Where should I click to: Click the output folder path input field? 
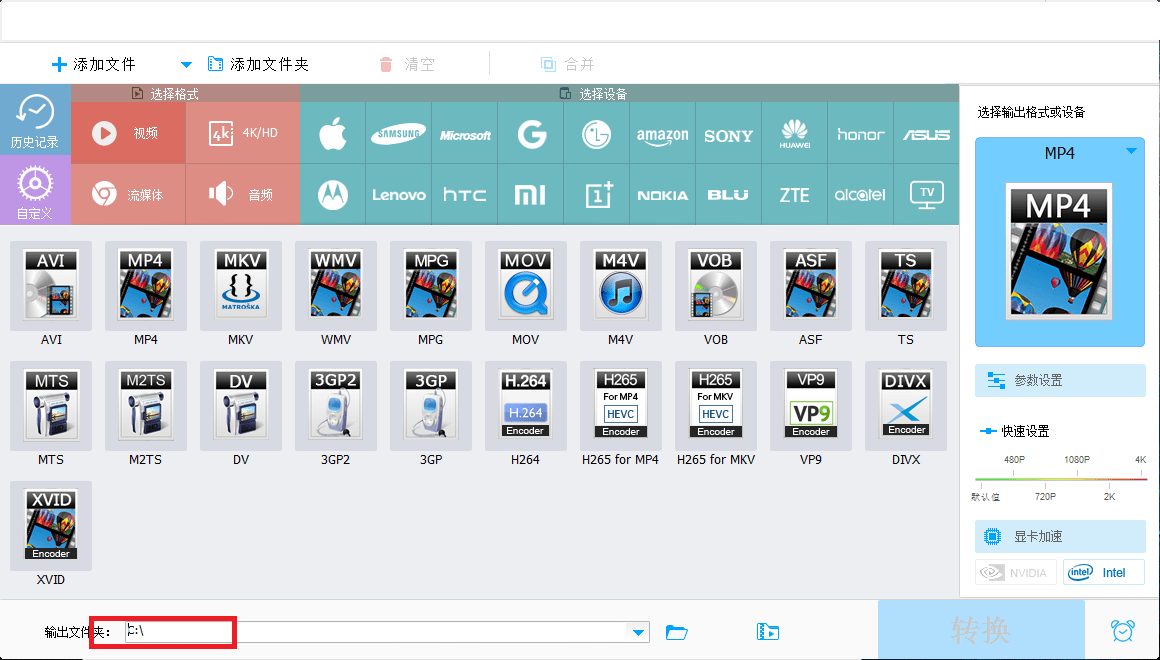point(380,632)
